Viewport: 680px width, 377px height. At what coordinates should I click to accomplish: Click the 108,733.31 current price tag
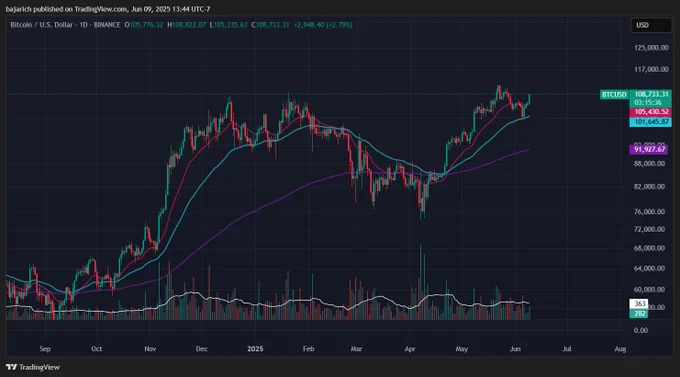coord(651,95)
